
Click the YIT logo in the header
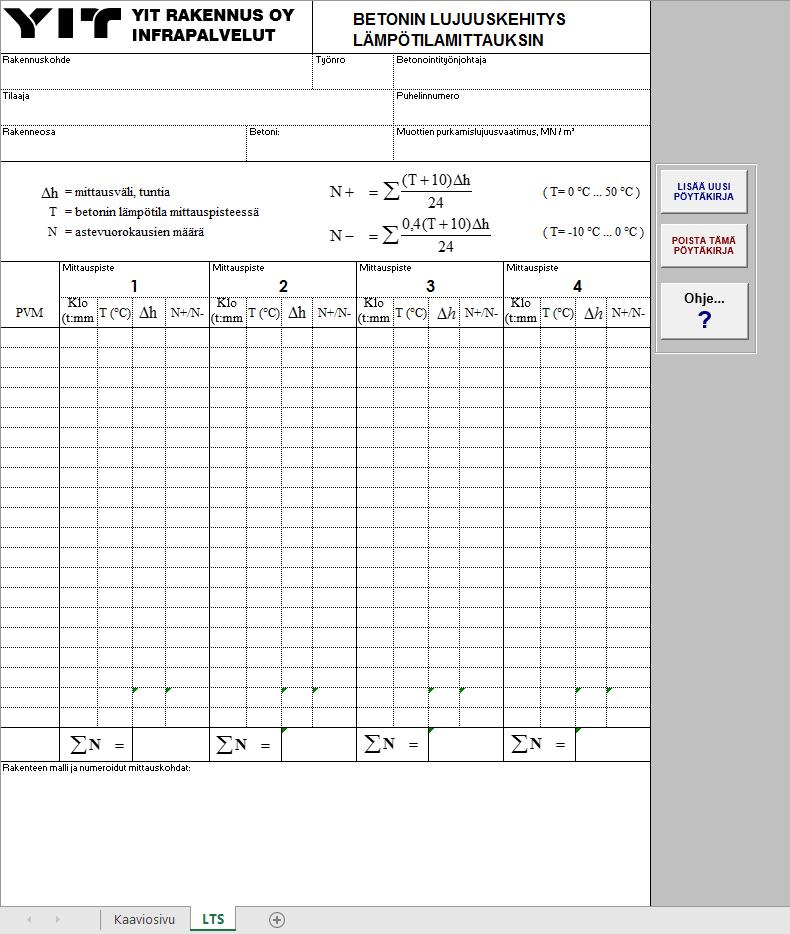62,24
